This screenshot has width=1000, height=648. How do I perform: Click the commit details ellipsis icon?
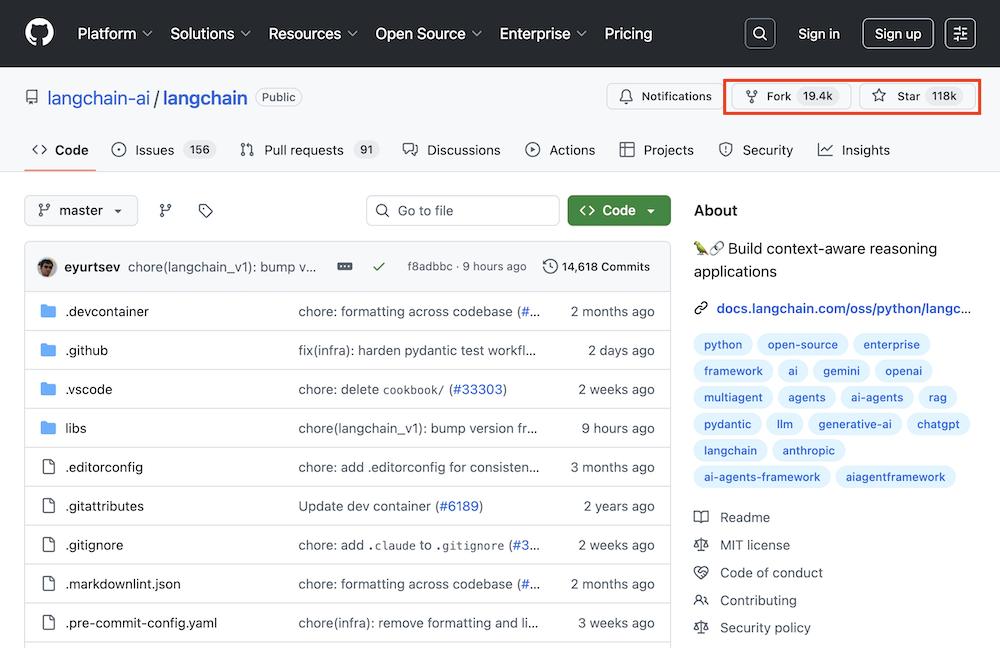click(x=345, y=267)
